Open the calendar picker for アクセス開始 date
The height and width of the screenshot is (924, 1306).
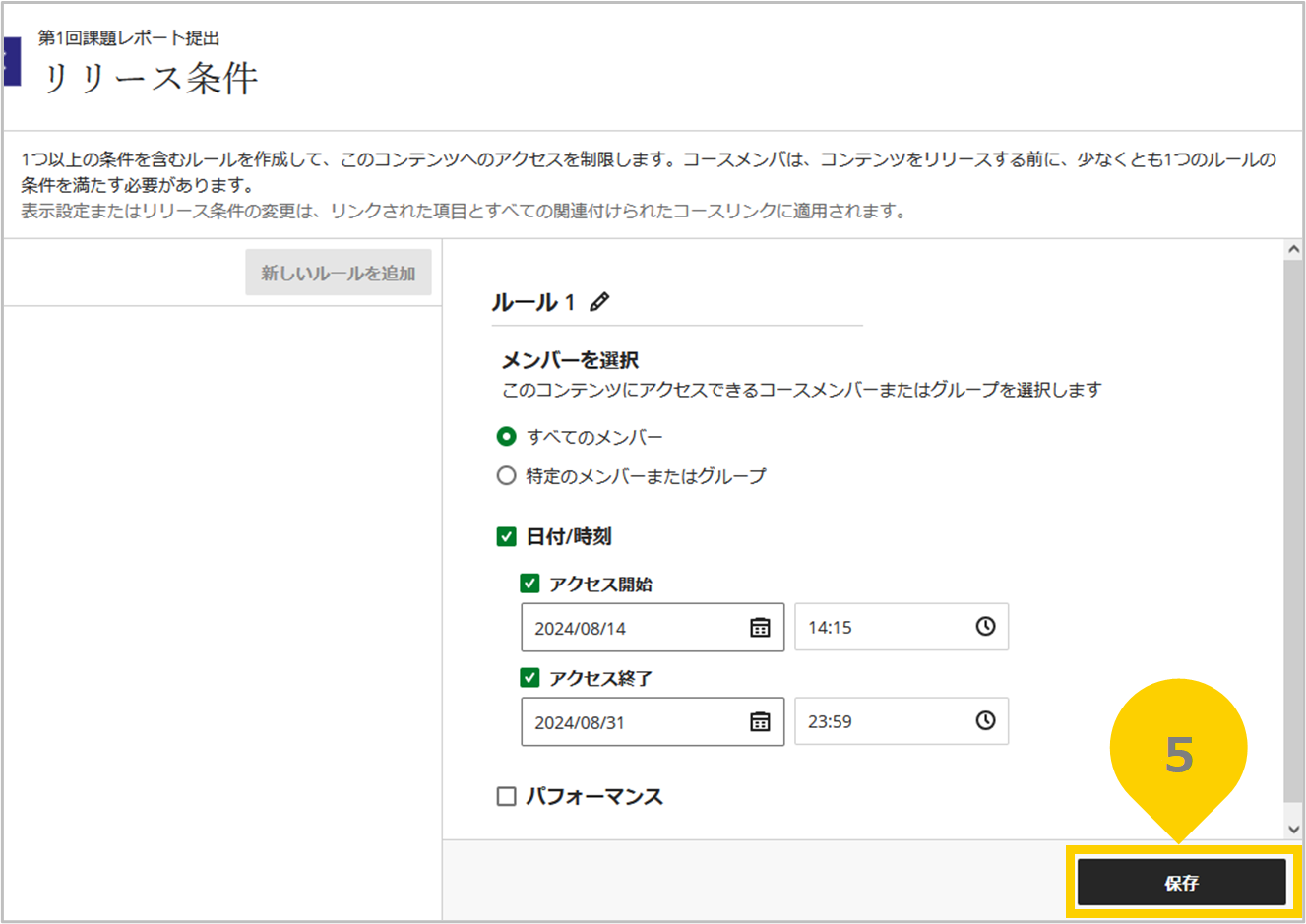coord(760,628)
